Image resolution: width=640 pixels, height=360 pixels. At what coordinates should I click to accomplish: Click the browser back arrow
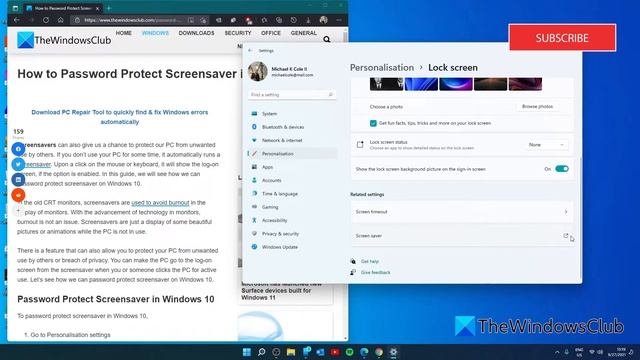[x=16, y=20]
